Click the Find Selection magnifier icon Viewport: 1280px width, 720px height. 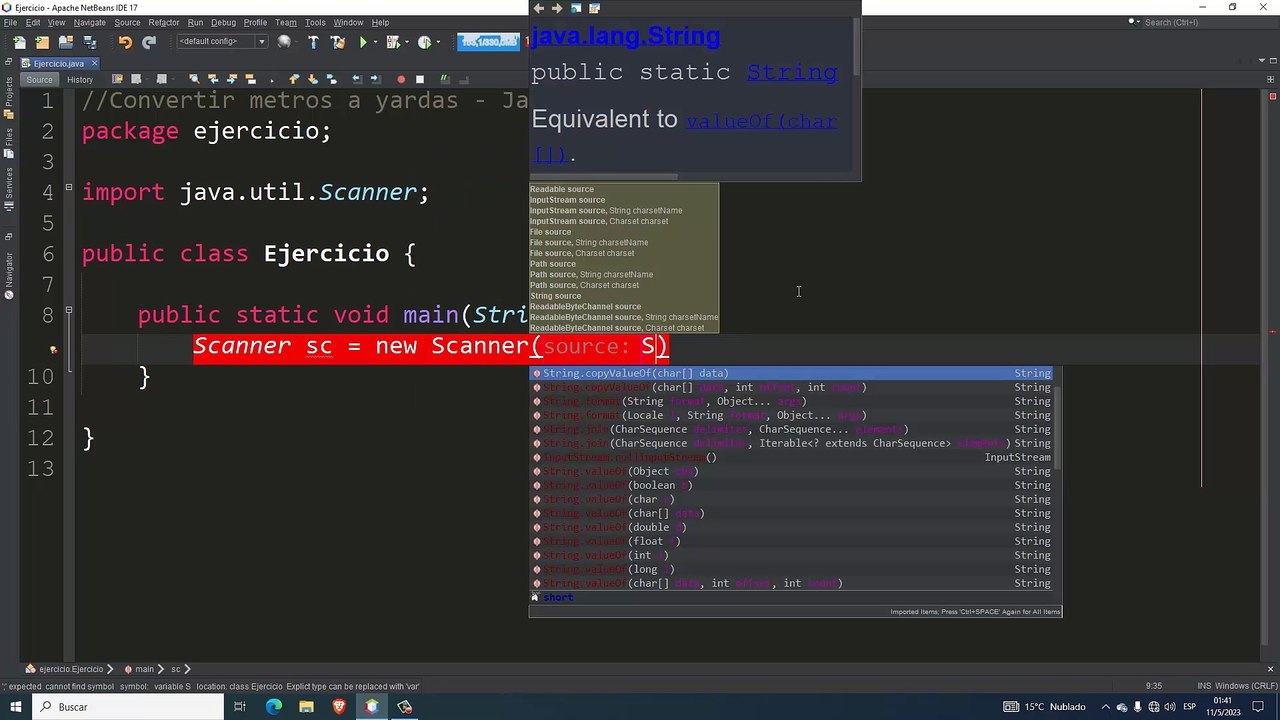[x=194, y=79]
